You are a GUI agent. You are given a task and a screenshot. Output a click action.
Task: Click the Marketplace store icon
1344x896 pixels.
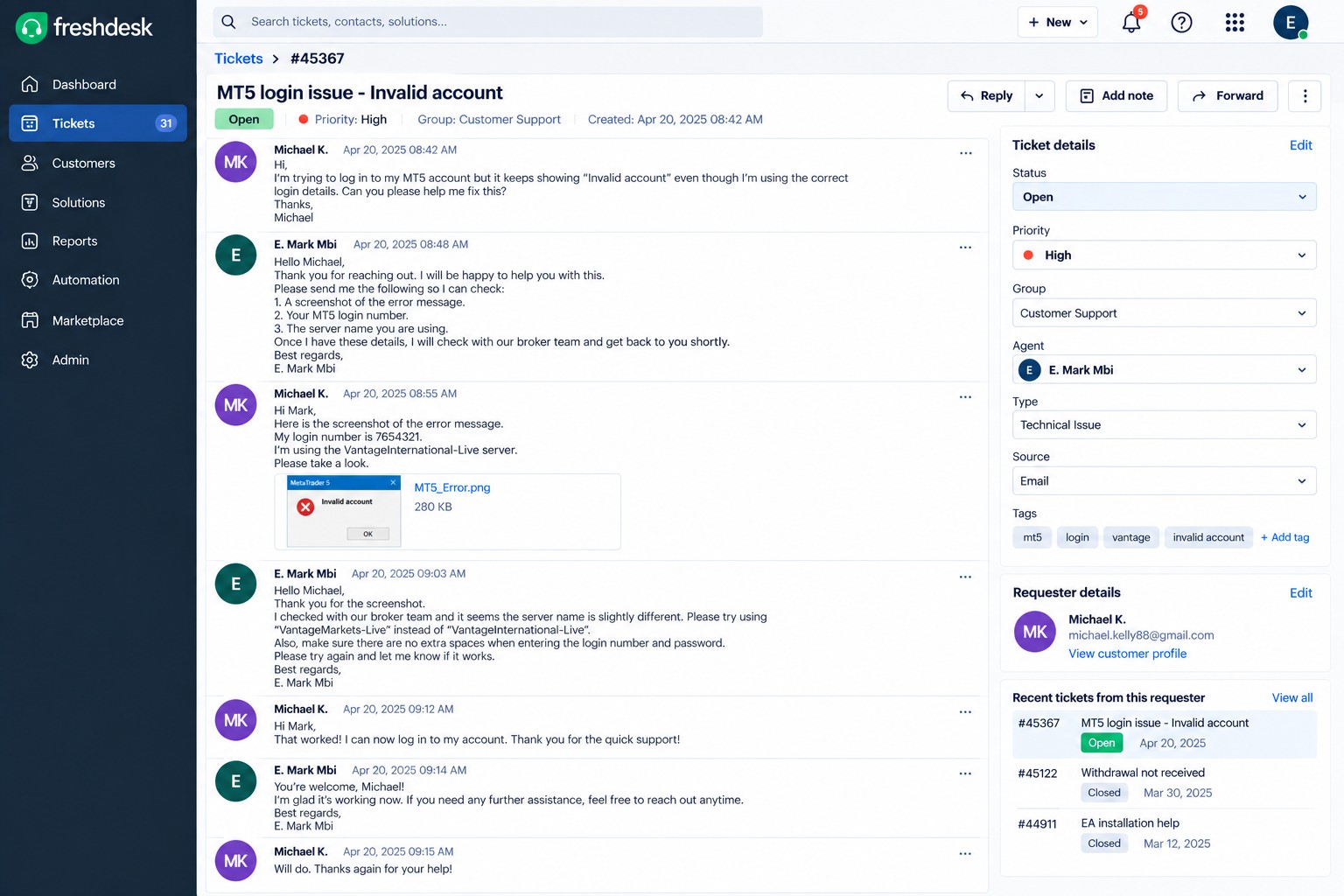[x=30, y=320]
